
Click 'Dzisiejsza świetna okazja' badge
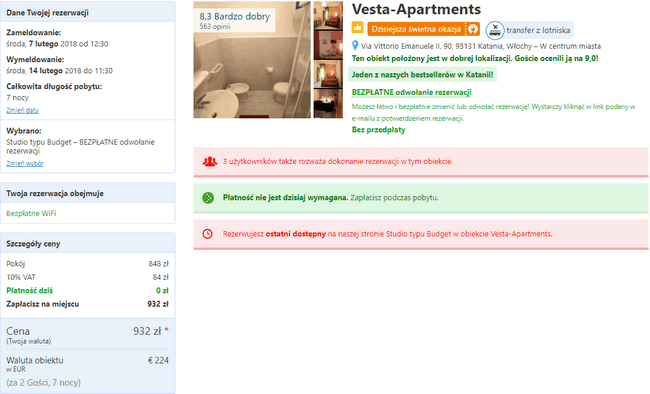pyautogui.click(x=423, y=29)
